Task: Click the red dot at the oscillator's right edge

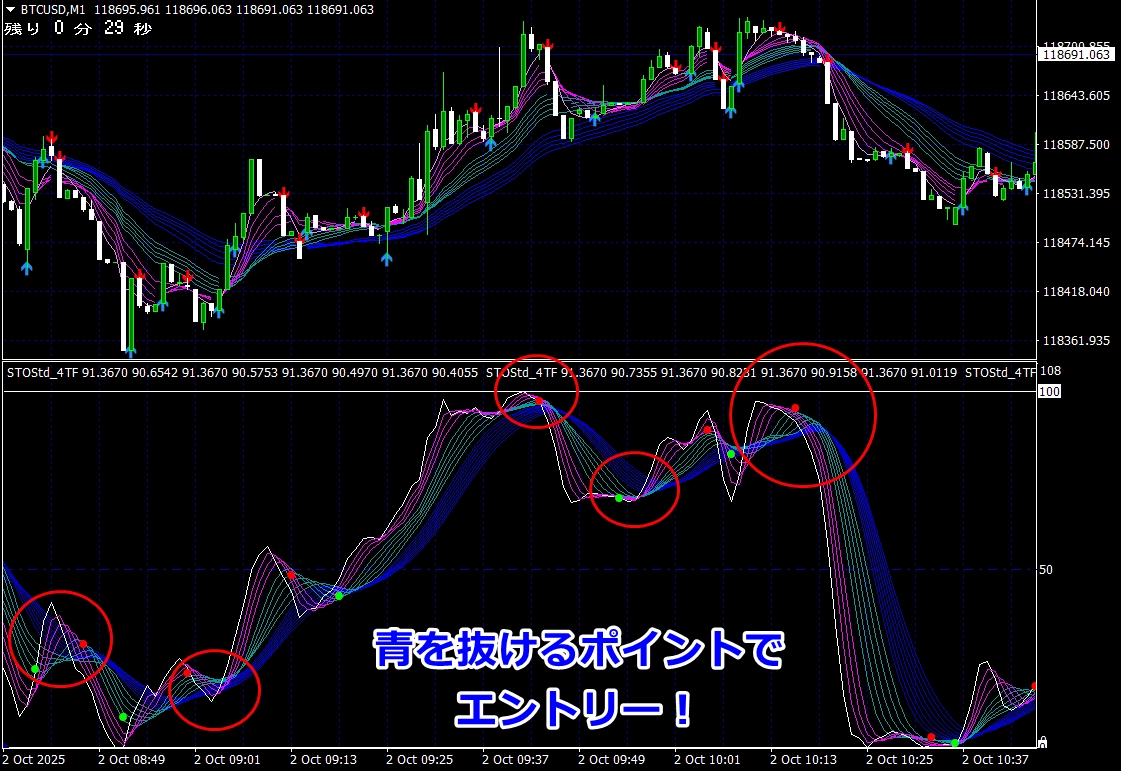Action: click(1034, 687)
